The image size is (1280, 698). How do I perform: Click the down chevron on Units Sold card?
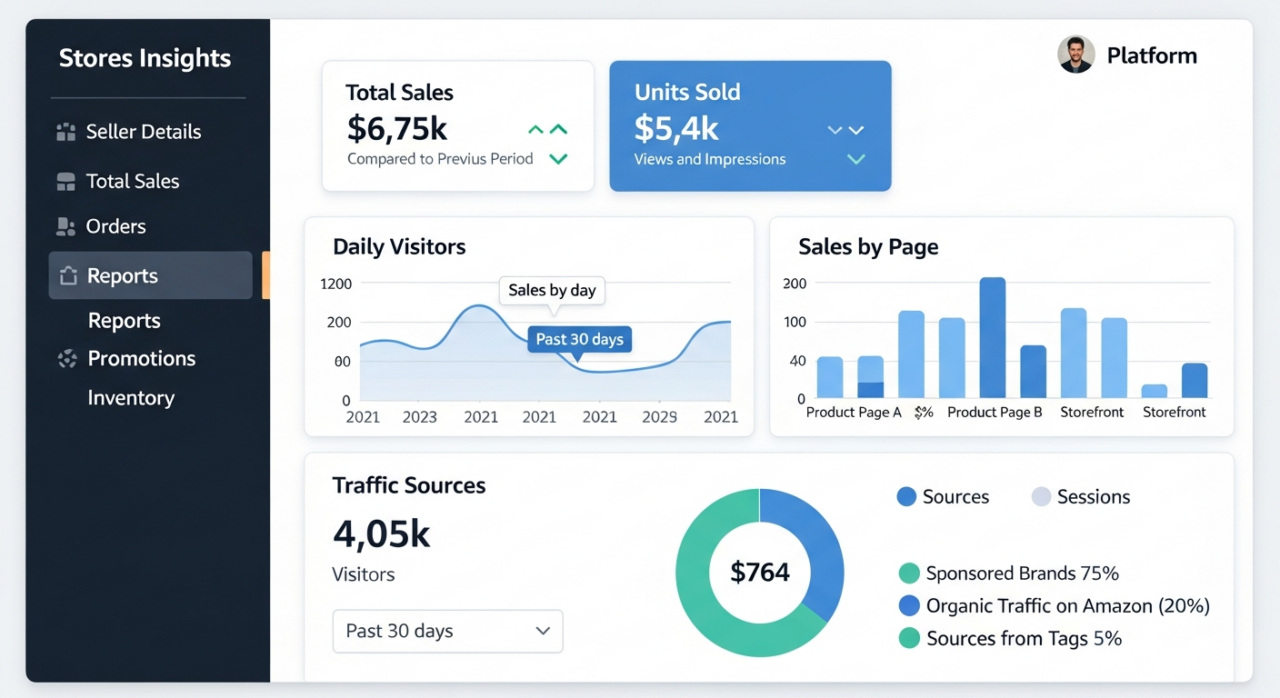[855, 159]
